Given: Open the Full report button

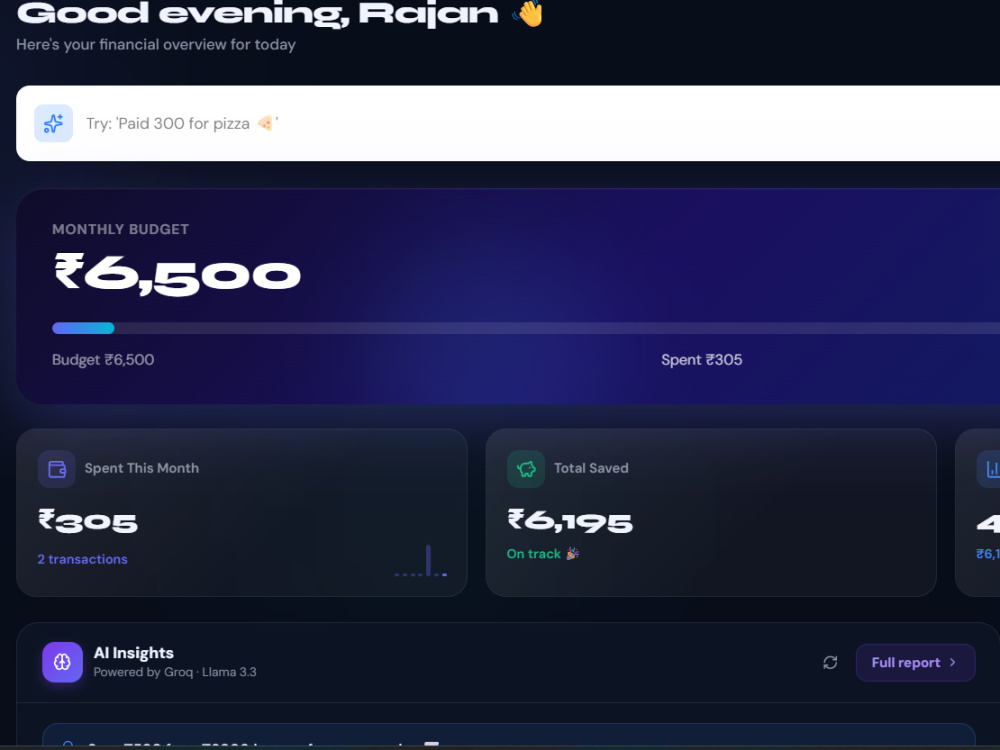Looking at the screenshot, I should pyautogui.click(x=915, y=662).
